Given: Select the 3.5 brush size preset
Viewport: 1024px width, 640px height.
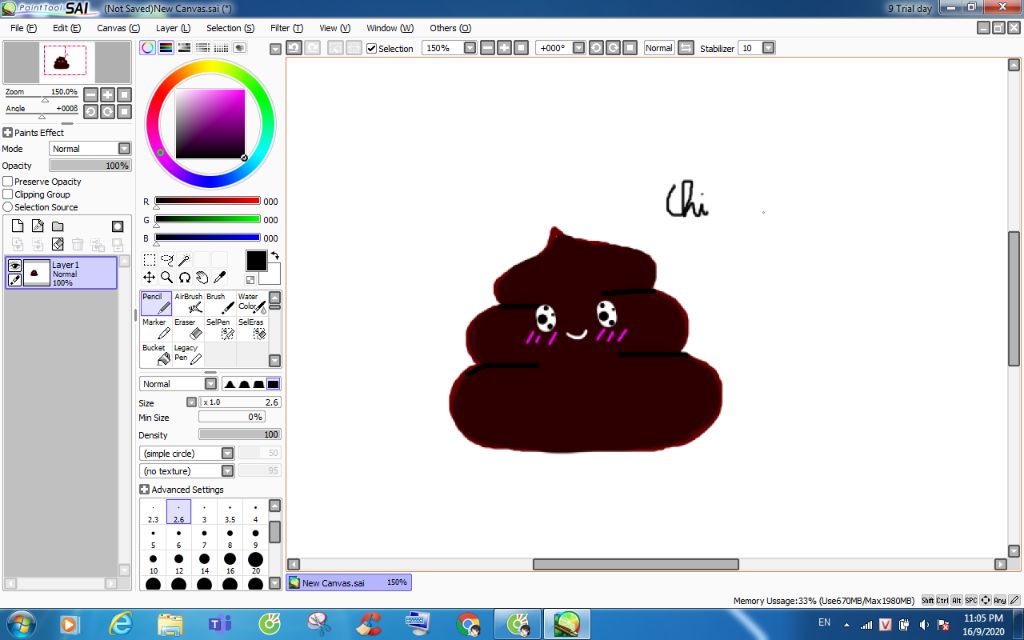Looking at the screenshot, I should [230, 514].
